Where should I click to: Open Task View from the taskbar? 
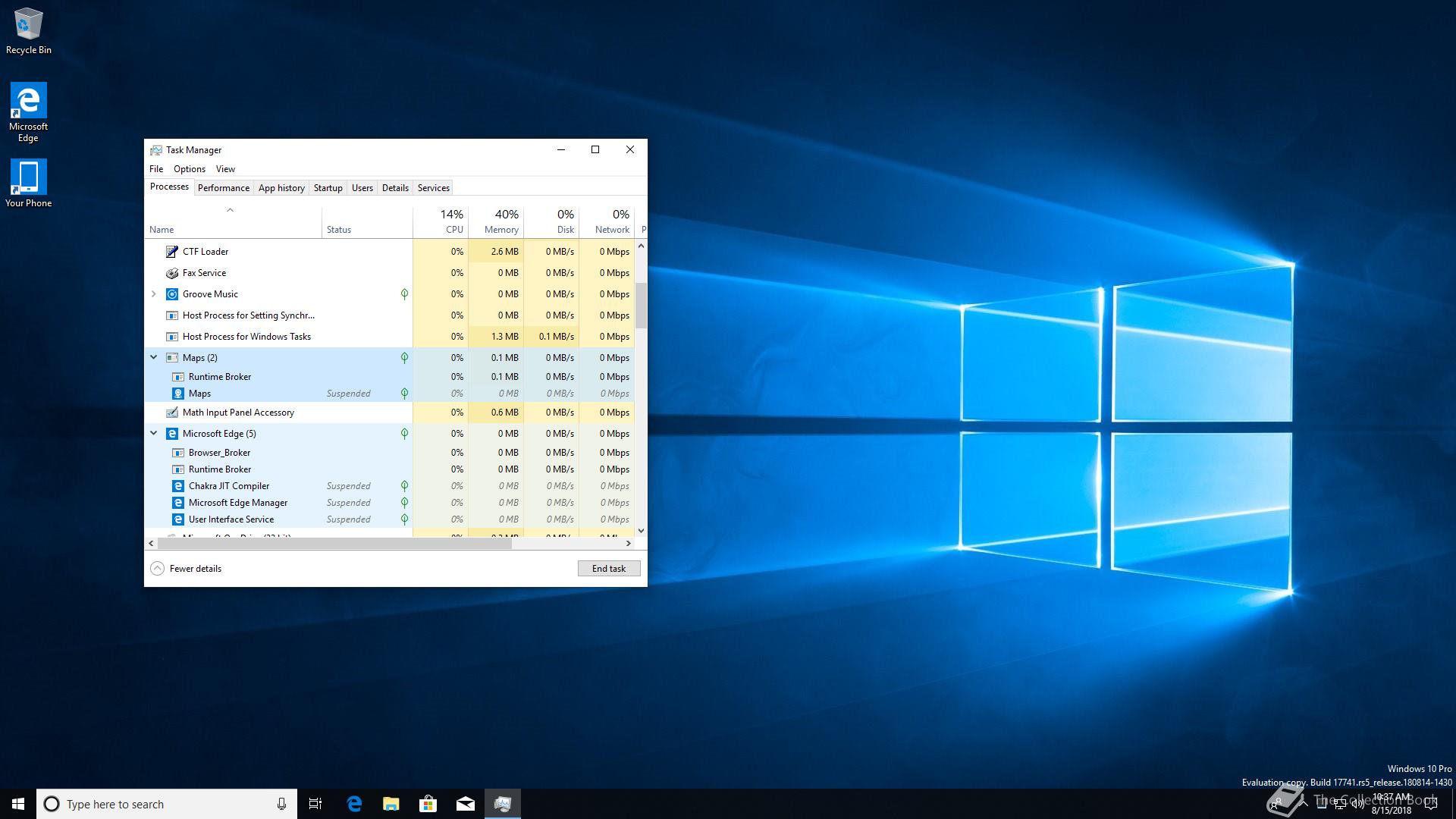pos(315,804)
